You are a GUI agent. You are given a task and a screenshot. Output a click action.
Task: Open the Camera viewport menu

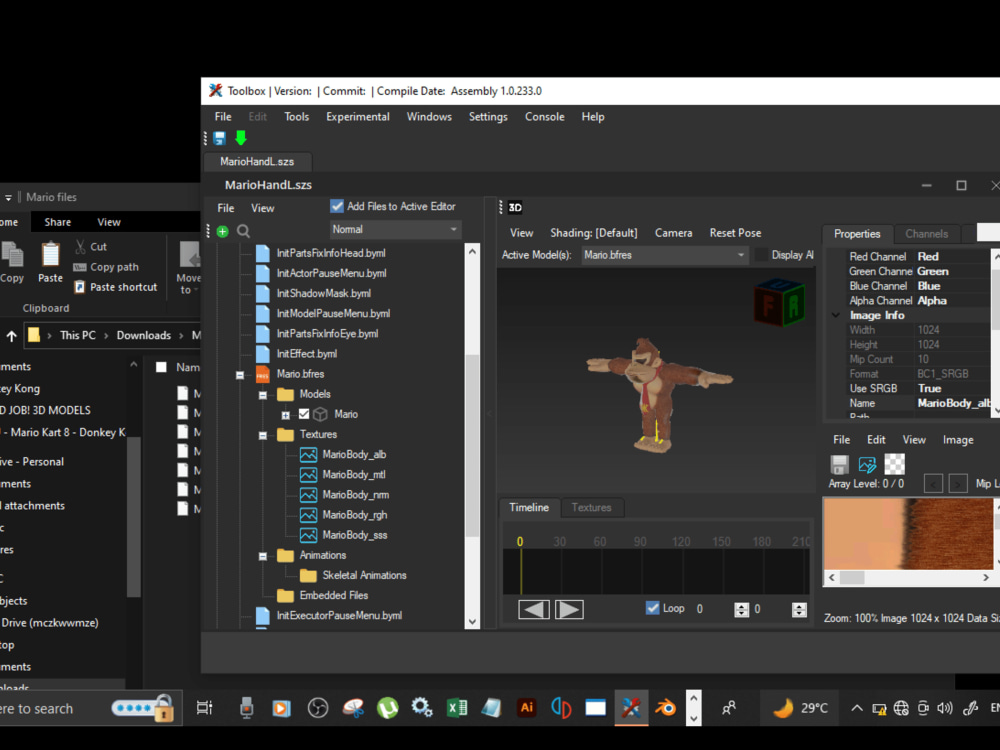pyautogui.click(x=673, y=233)
